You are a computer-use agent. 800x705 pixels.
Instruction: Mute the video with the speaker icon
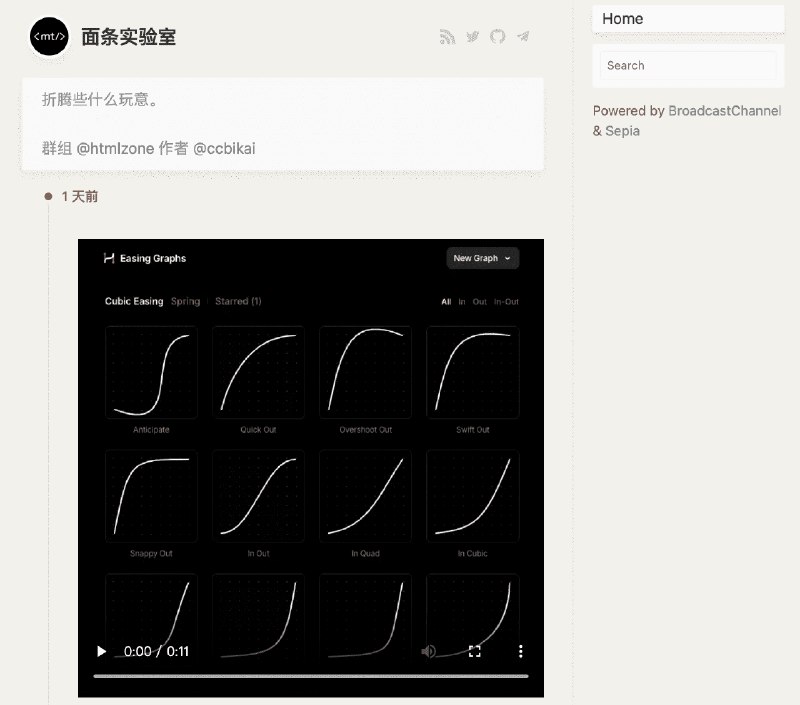(429, 650)
